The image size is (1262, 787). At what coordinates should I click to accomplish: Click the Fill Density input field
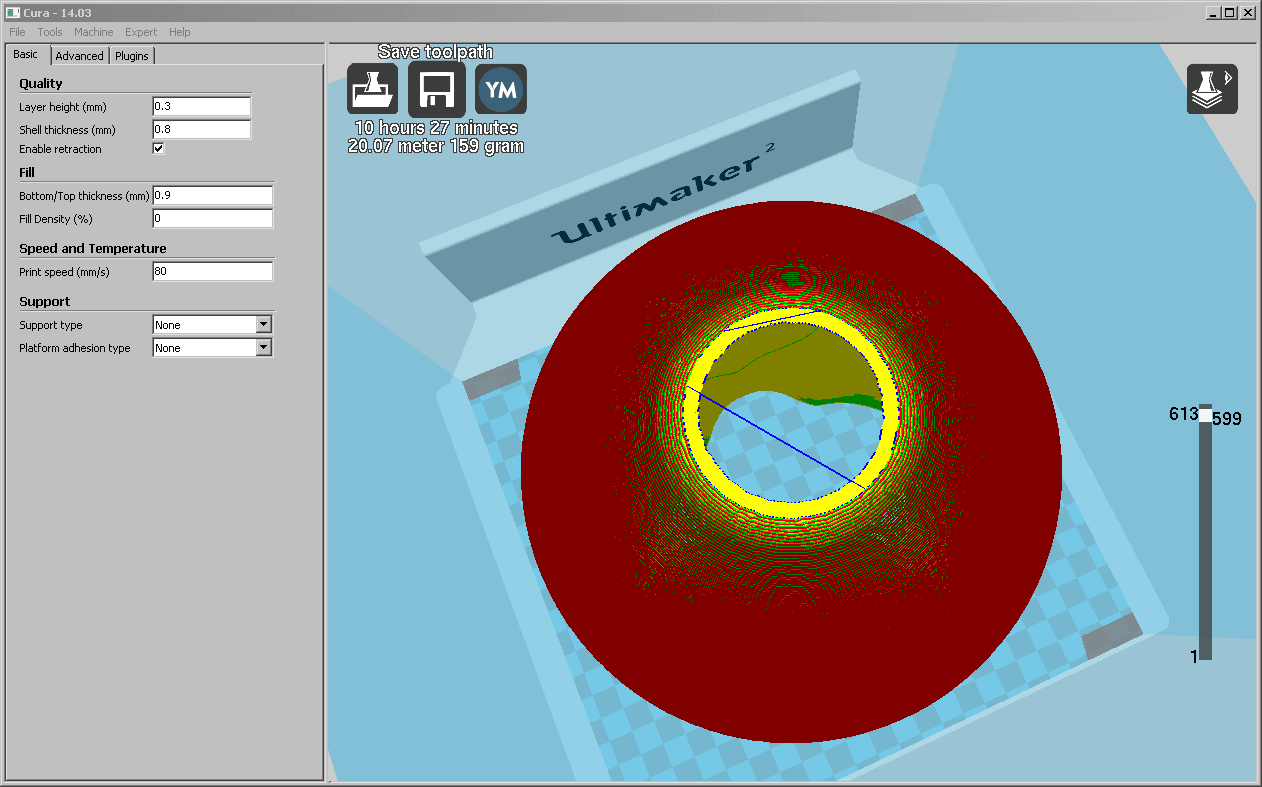(x=212, y=218)
